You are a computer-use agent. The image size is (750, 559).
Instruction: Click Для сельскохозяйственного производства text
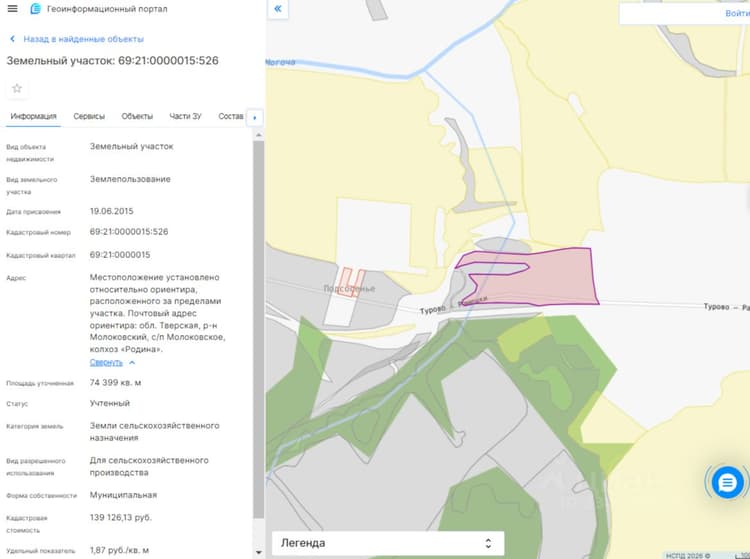pyautogui.click(x=149, y=467)
